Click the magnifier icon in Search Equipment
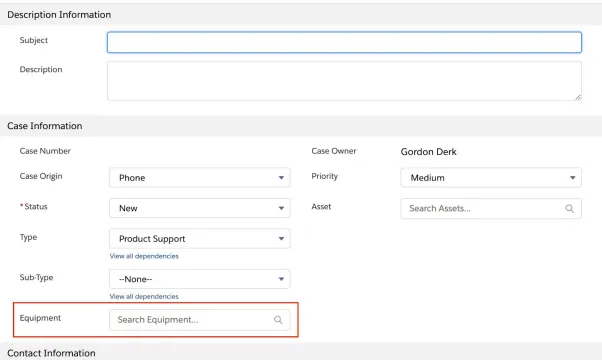The image size is (602, 360). [x=278, y=320]
